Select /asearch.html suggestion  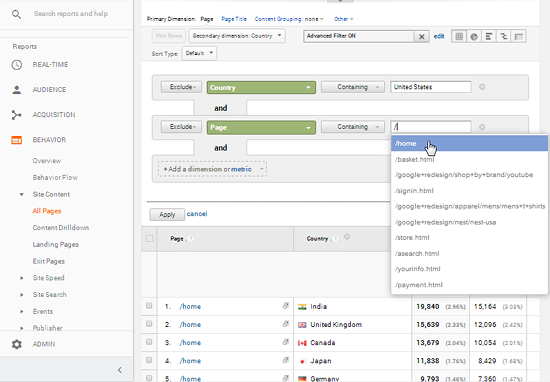(469, 253)
